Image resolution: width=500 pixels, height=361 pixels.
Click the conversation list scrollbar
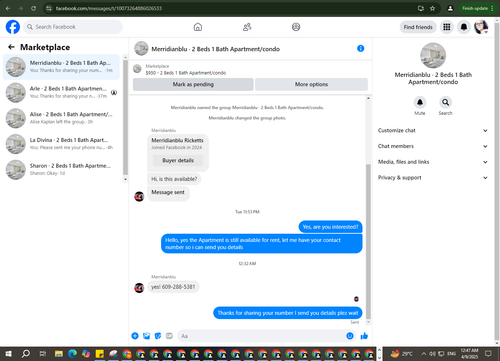[125, 117]
